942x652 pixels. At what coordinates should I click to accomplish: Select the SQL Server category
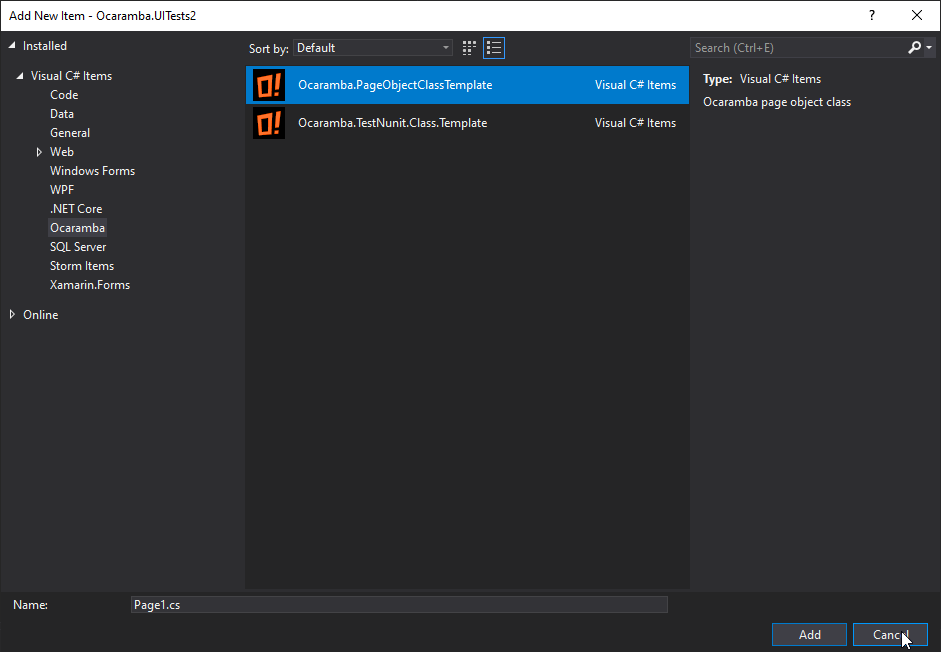77,247
